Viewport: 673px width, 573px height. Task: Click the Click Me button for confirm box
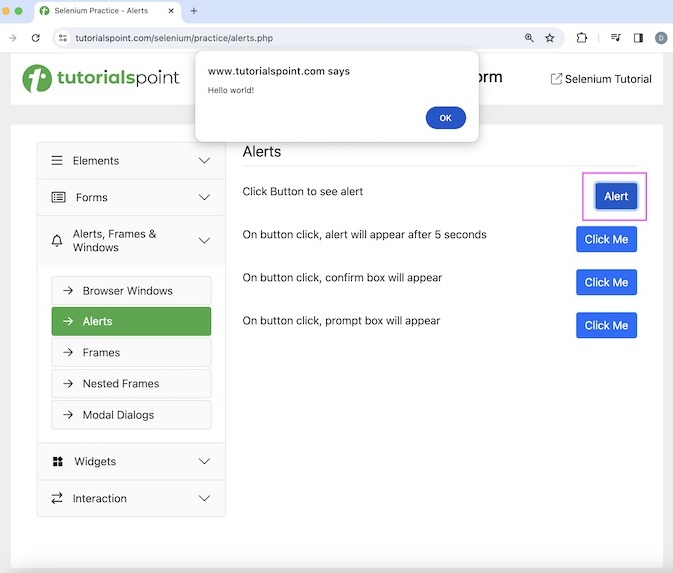(606, 282)
